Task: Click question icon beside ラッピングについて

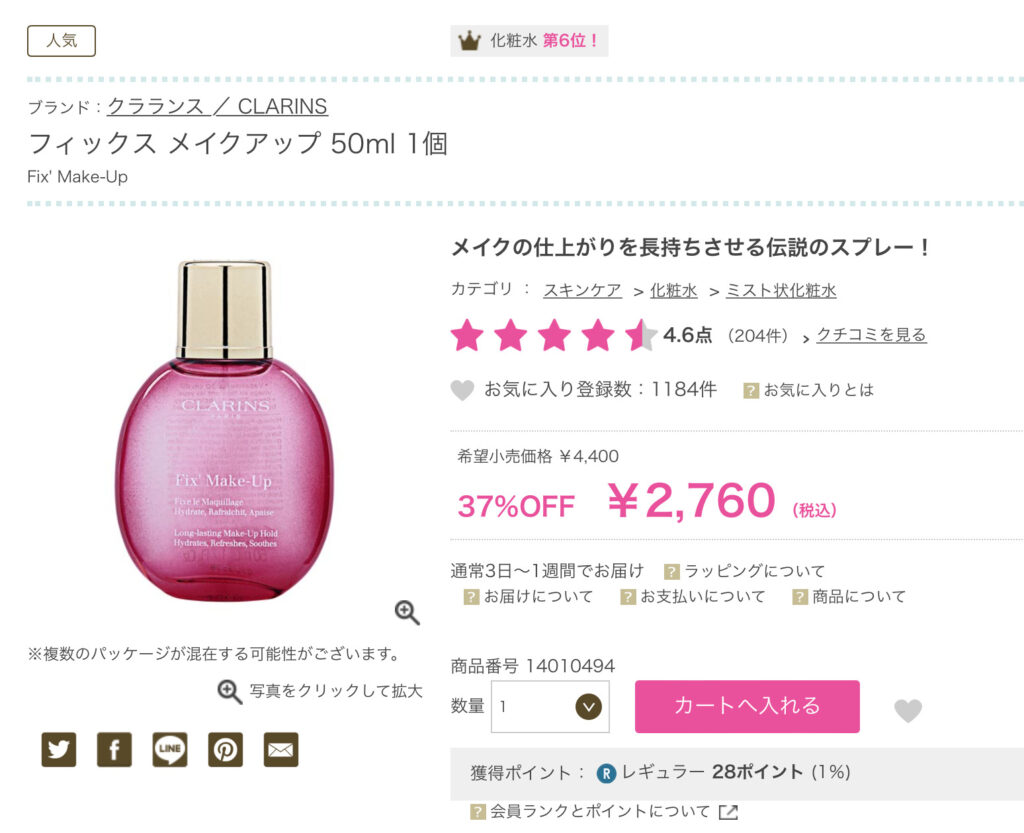Action: point(671,572)
